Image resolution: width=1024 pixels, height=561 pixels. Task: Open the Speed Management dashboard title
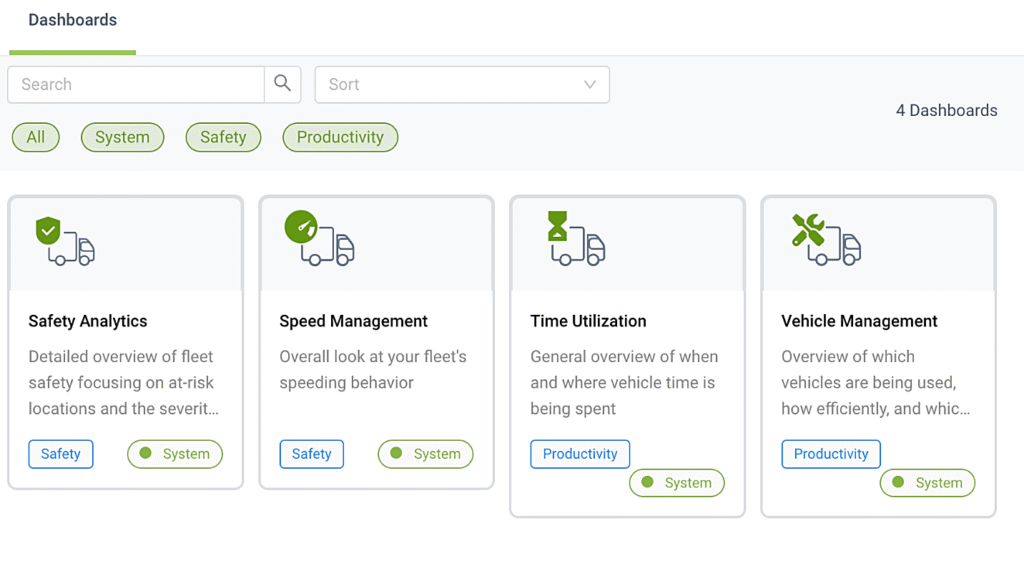click(x=353, y=321)
